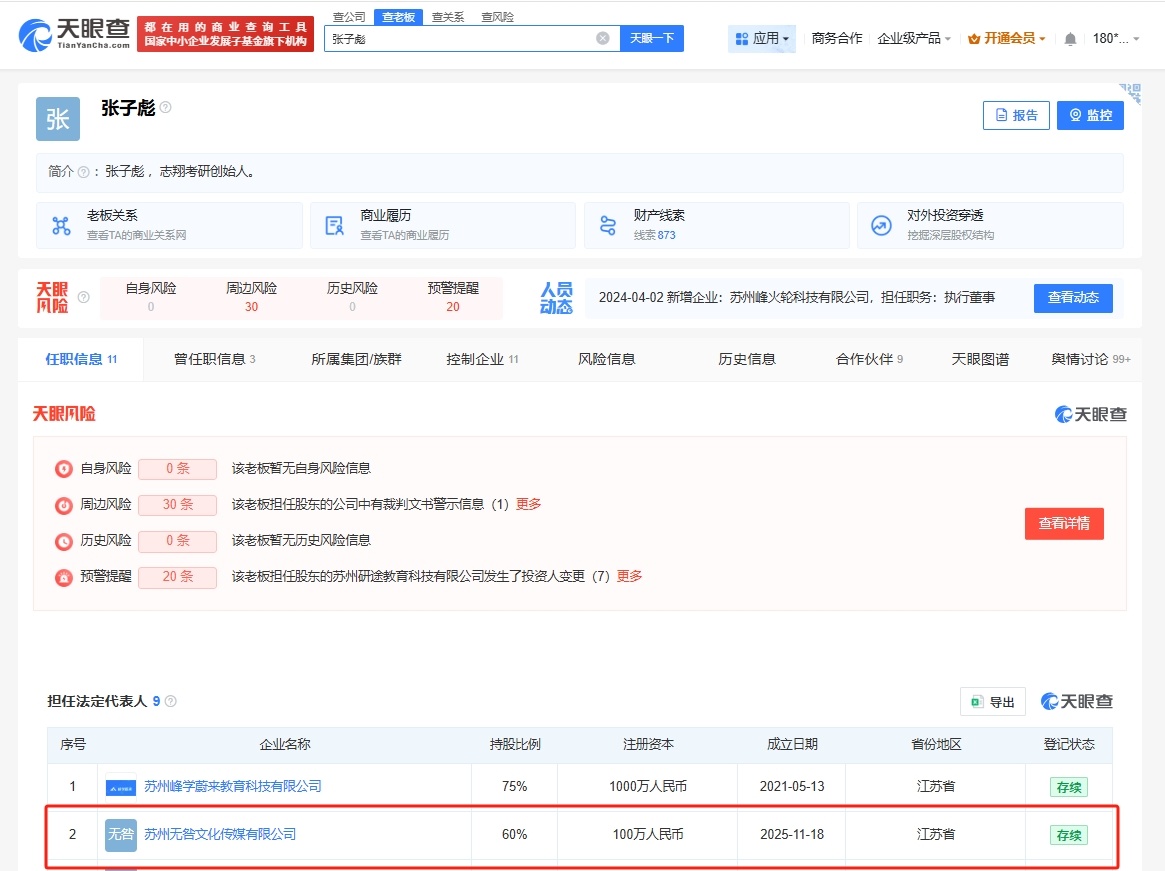This screenshot has width=1165, height=871.
Task: Click the red 查看详情 button
Action: [x=1064, y=523]
